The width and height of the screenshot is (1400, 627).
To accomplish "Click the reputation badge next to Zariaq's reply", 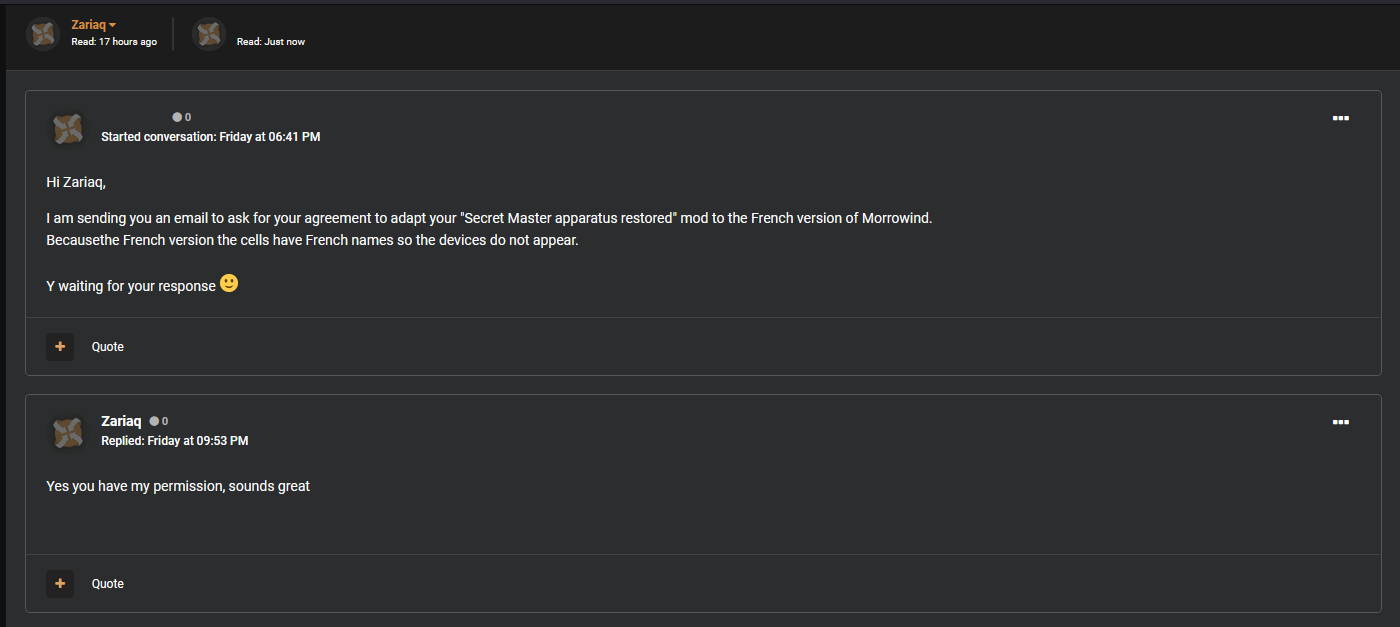I will (x=159, y=421).
